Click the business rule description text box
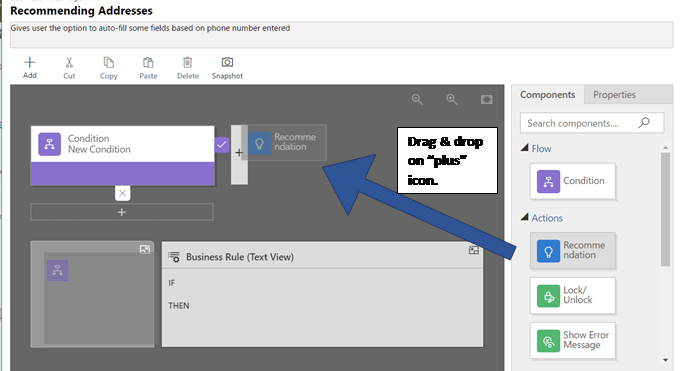This screenshot has height=371, width=680. tap(342, 35)
